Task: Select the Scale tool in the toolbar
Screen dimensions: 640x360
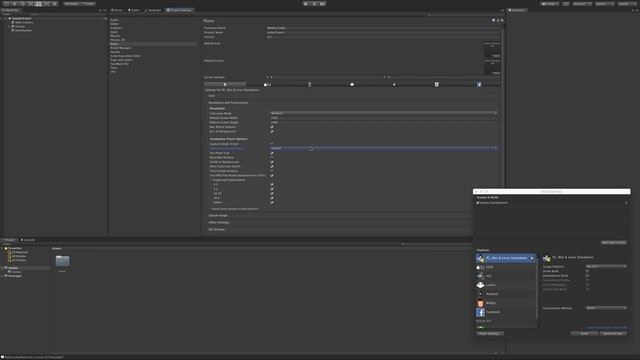Action: (30, 4)
